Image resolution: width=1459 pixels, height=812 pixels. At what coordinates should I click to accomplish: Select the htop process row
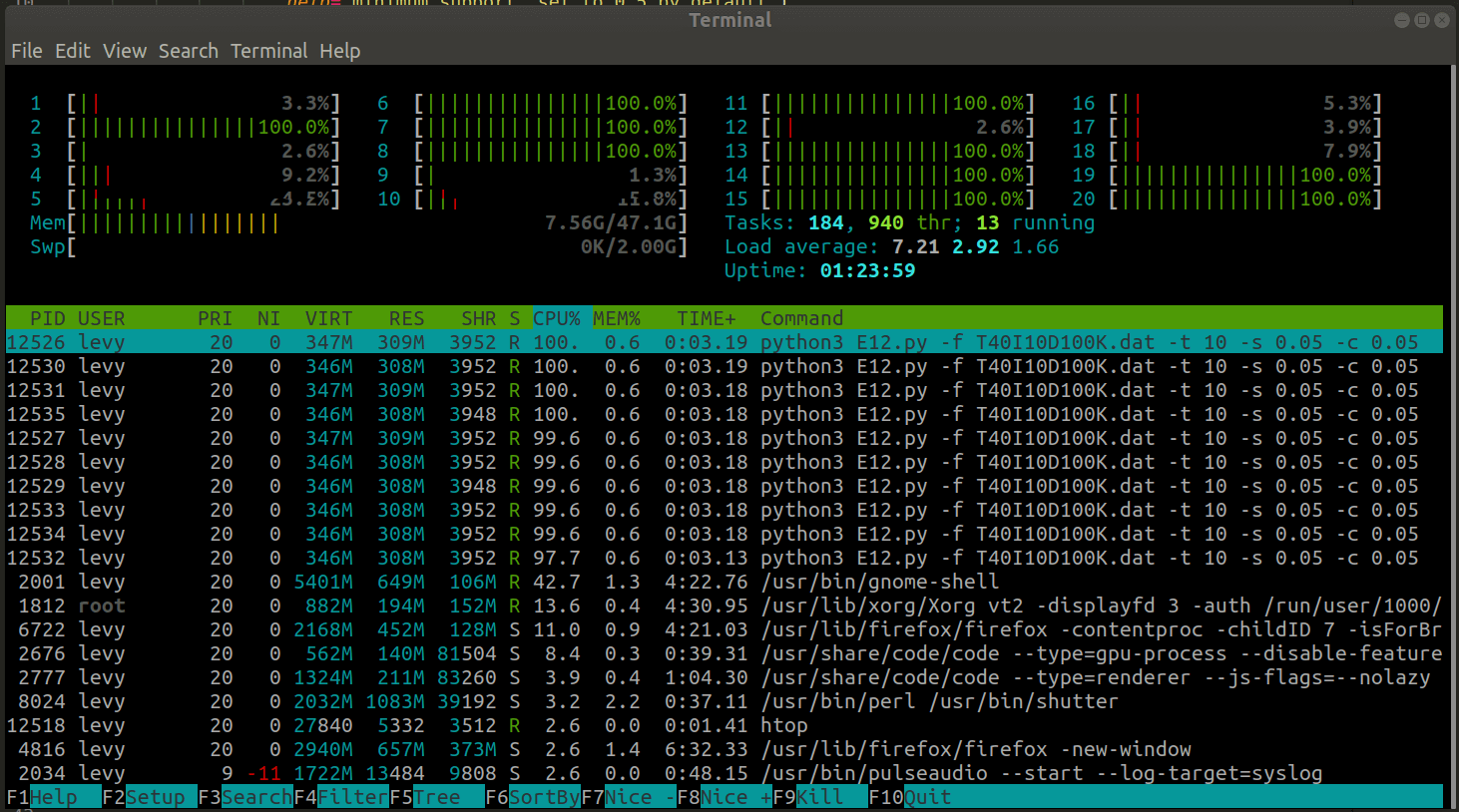725,725
